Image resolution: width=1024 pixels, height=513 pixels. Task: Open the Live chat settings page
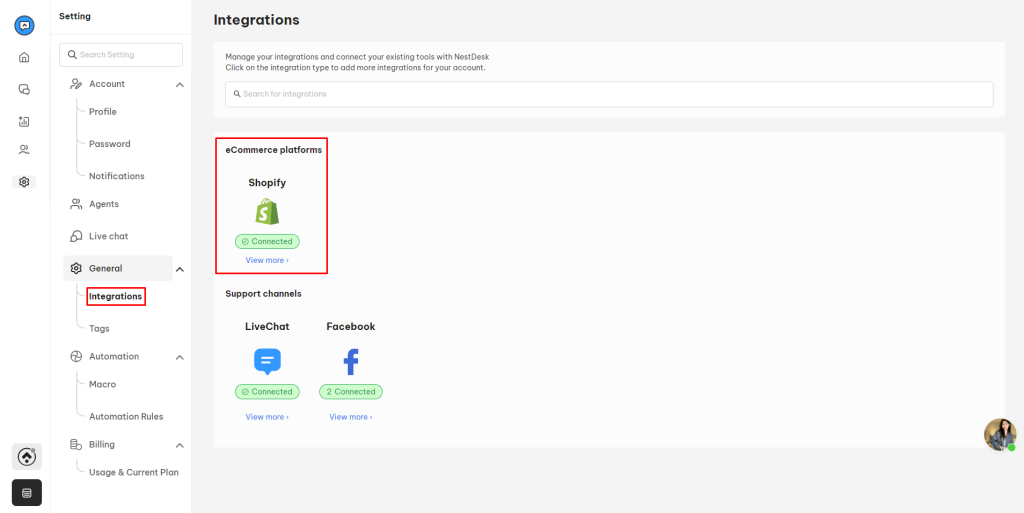(x=108, y=236)
